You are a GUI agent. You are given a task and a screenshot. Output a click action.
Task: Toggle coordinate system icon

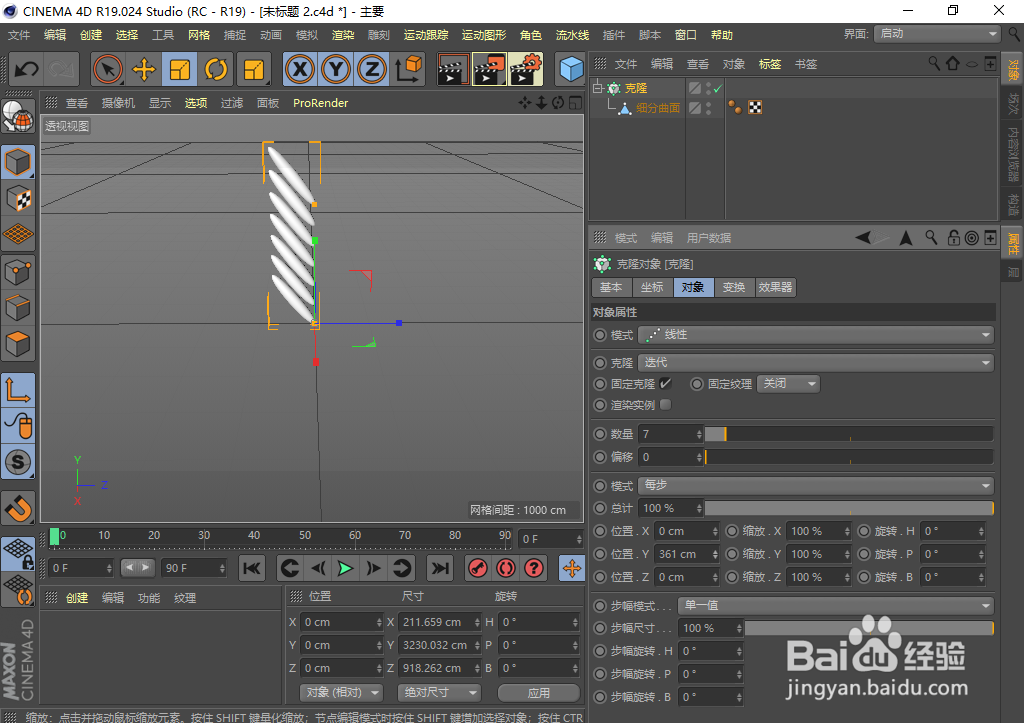coord(408,69)
